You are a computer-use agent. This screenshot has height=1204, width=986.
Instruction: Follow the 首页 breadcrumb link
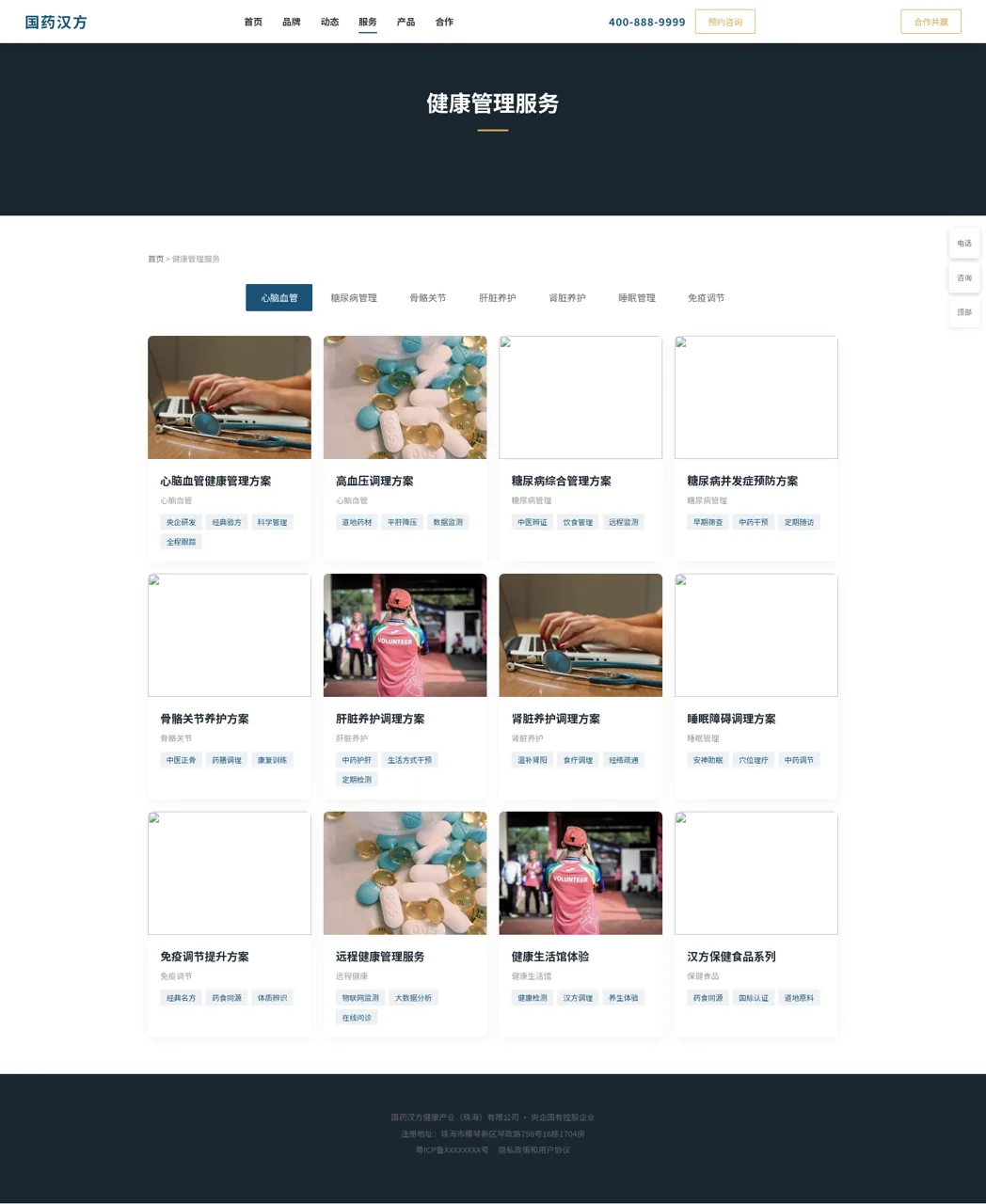click(155, 259)
